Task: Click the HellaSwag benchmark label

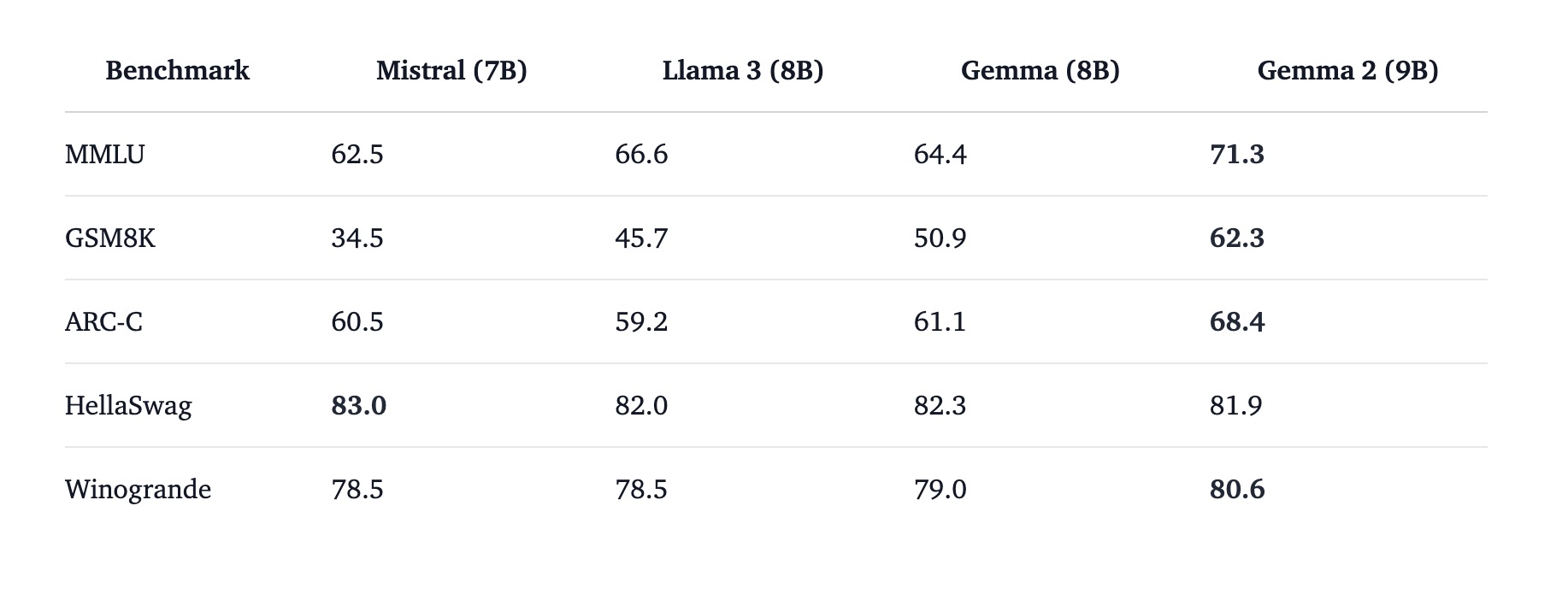Action: coord(128,406)
